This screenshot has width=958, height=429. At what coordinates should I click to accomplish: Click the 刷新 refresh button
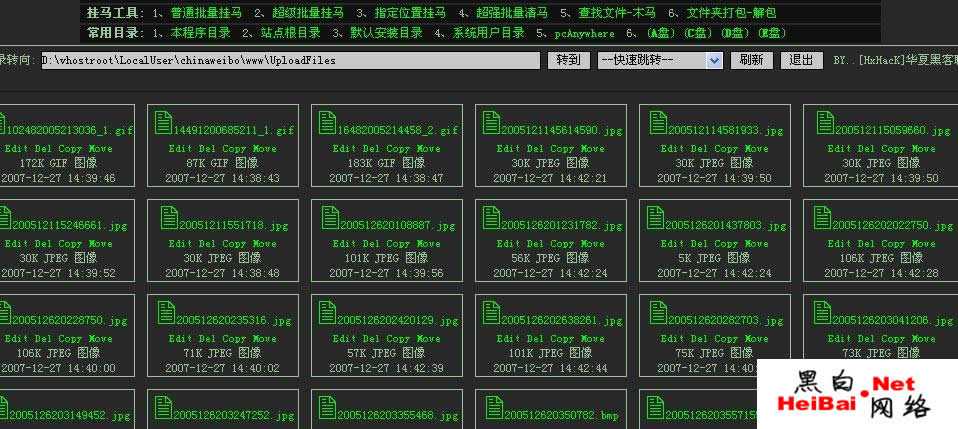751,60
